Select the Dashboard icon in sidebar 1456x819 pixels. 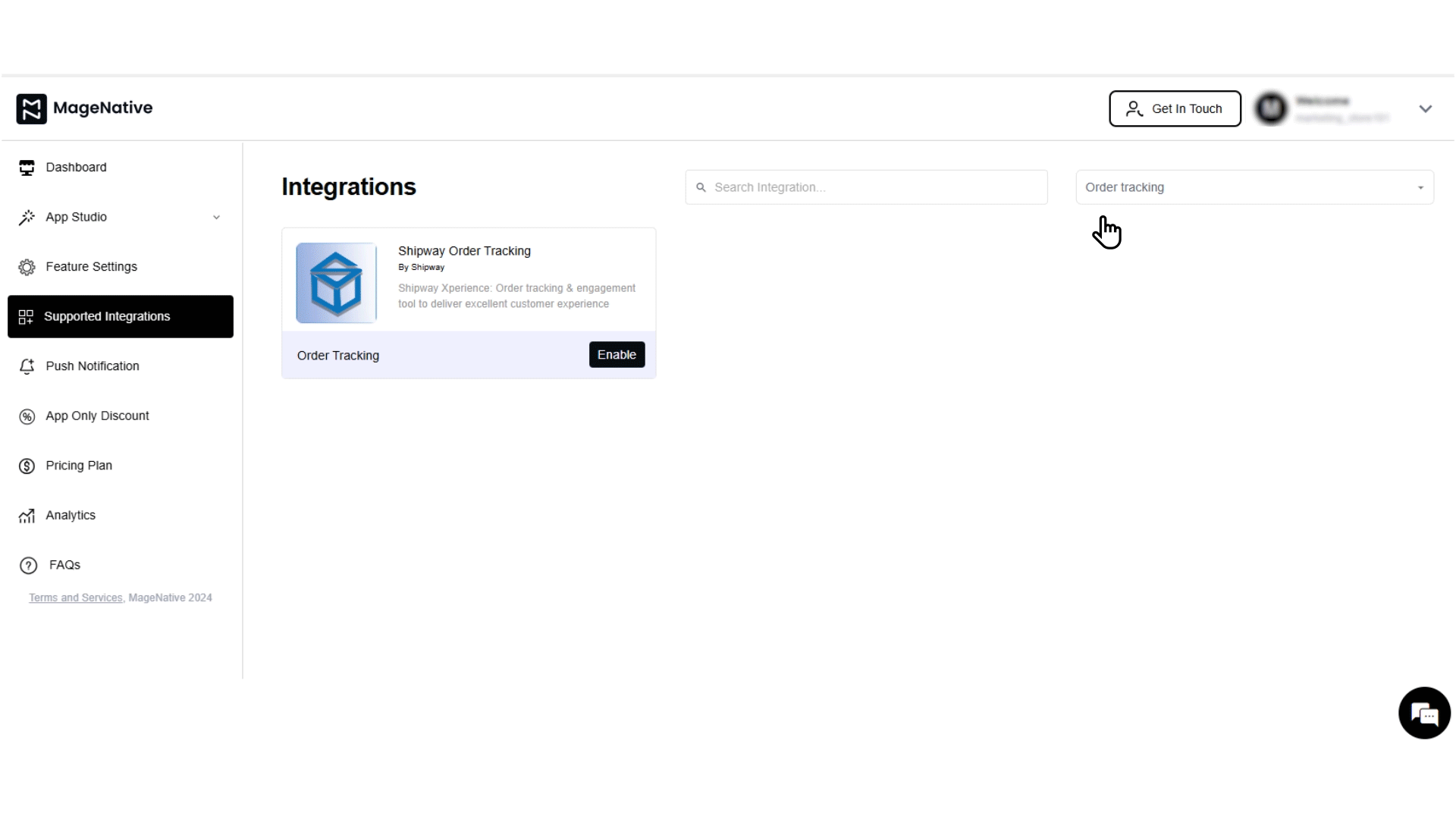(x=27, y=167)
